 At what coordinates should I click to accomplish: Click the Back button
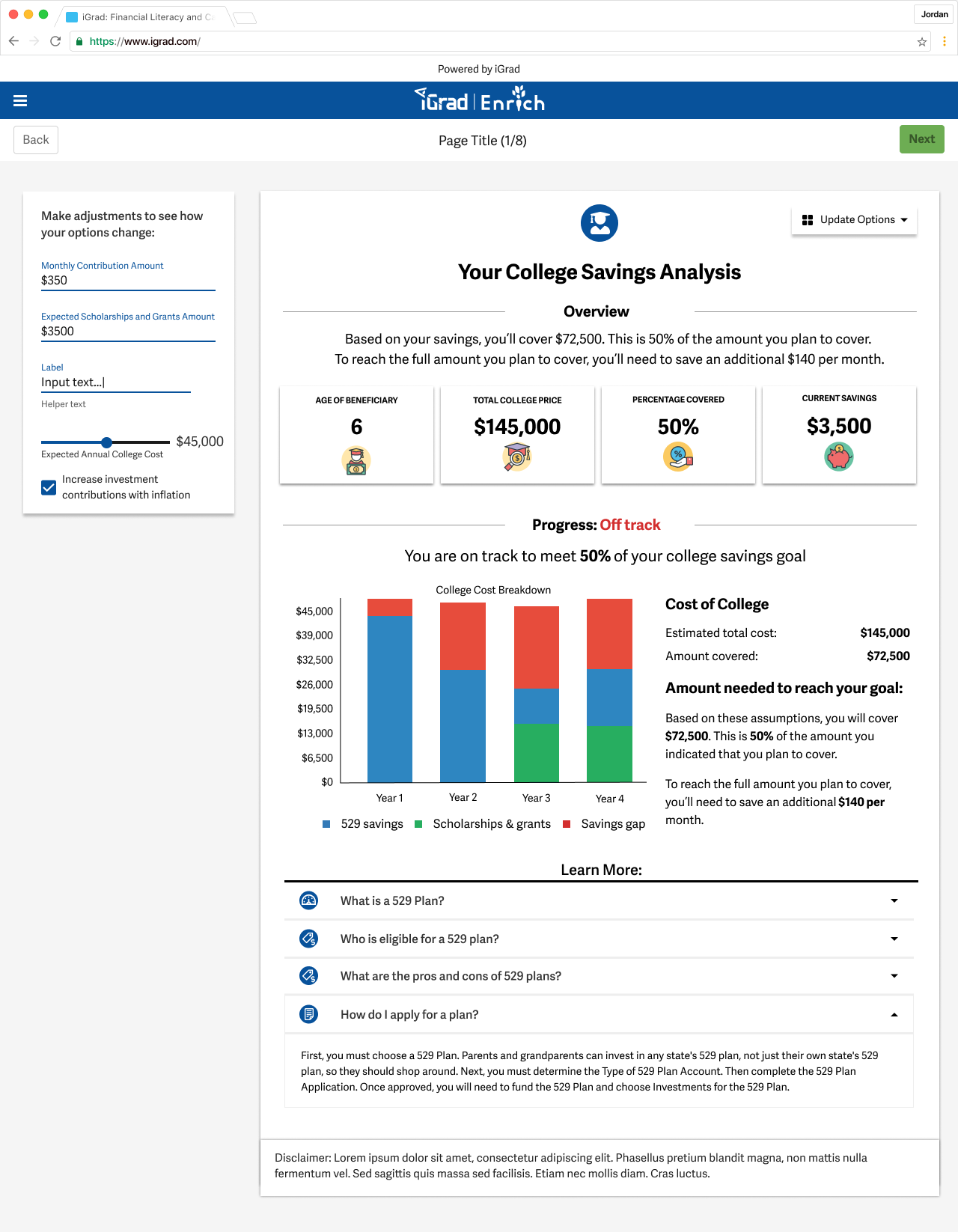(36, 140)
